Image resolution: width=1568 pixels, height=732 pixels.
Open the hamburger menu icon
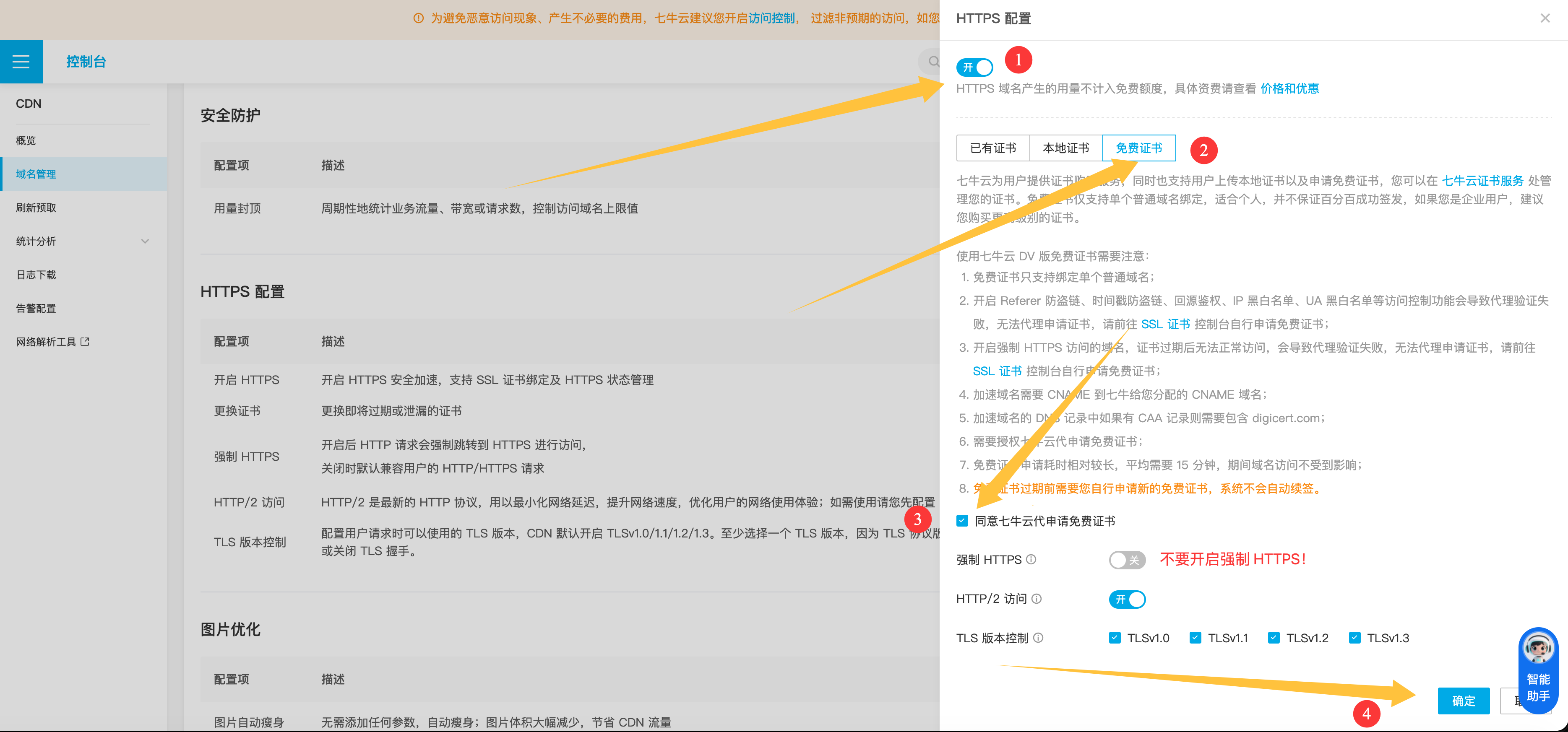coord(21,62)
